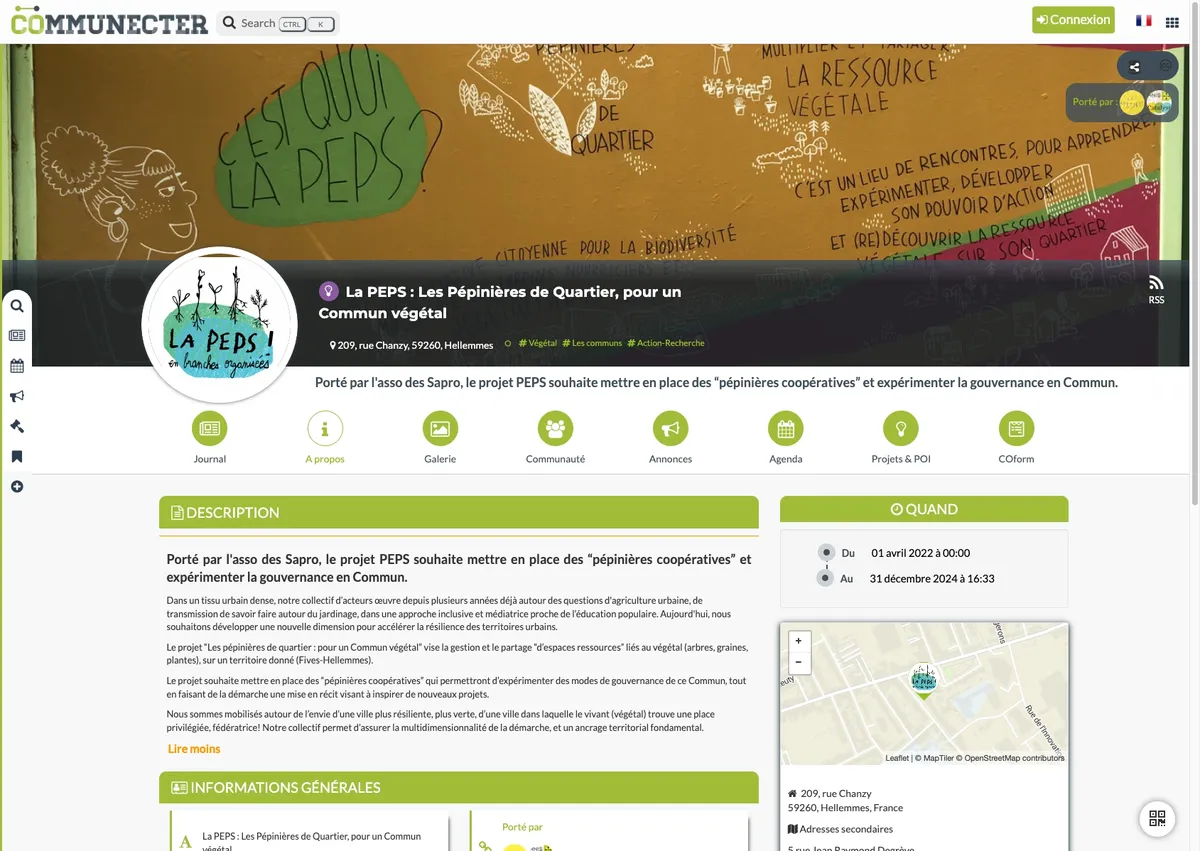Click the 'Porté par' label in Informations générales

(x=523, y=827)
